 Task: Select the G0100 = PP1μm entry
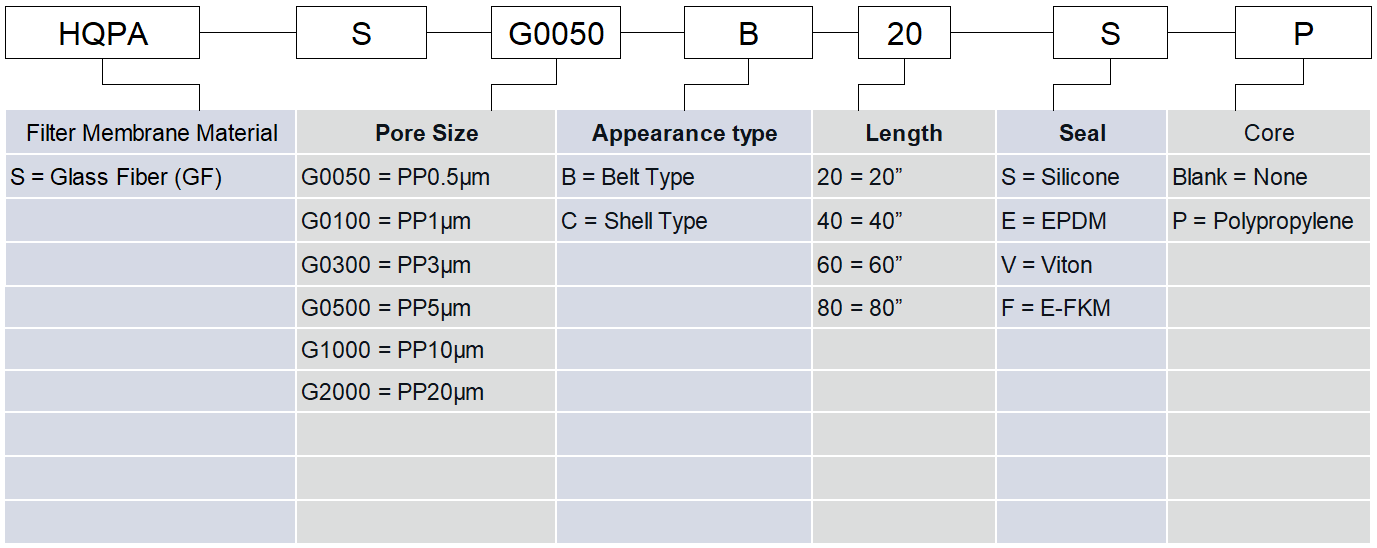pos(386,221)
